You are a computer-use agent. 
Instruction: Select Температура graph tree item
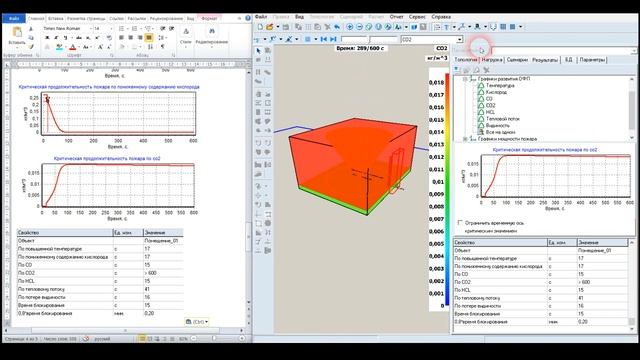(500, 86)
